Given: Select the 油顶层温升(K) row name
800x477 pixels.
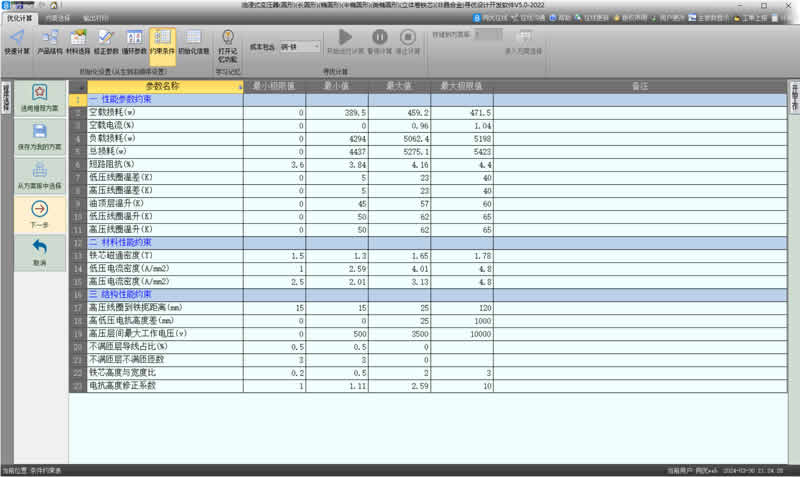Looking at the screenshot, I should [x=165, y=204].
